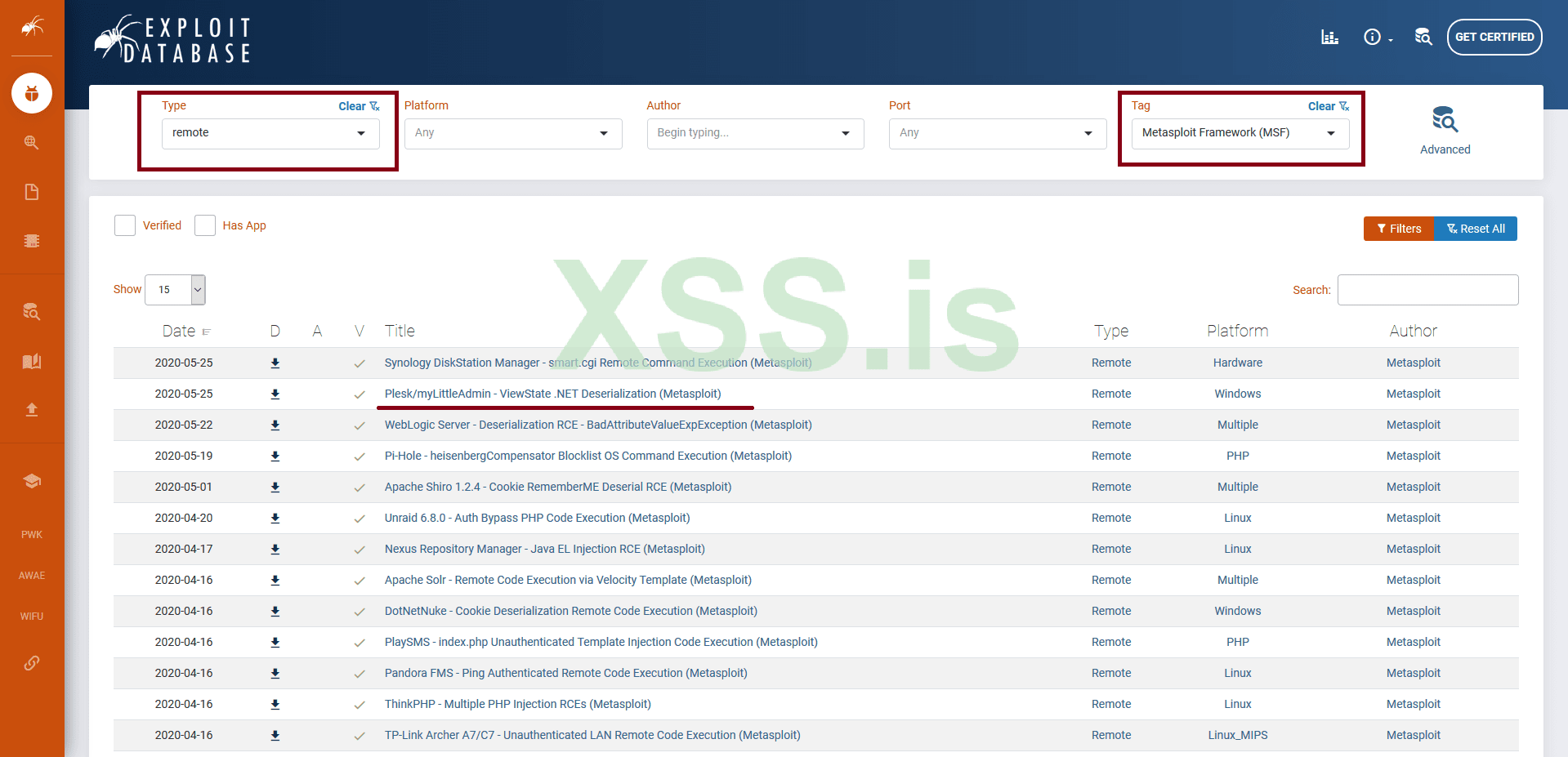The height and width of the screenshot is (757, 1568).
Task: Focus the table Search input field
Action: [1427, 290]
